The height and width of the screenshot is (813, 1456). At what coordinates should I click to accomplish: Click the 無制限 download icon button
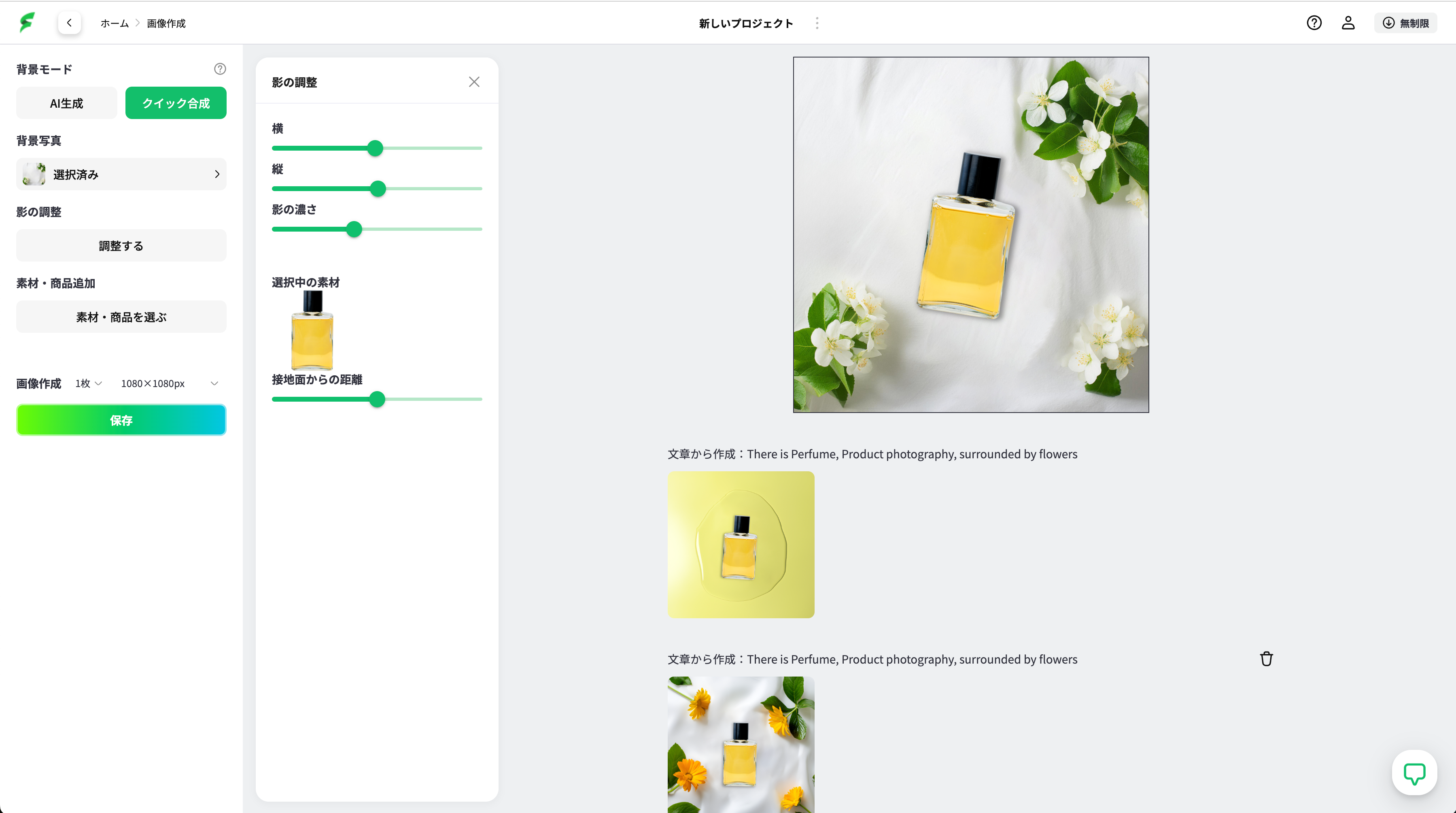coord(1405,23)
